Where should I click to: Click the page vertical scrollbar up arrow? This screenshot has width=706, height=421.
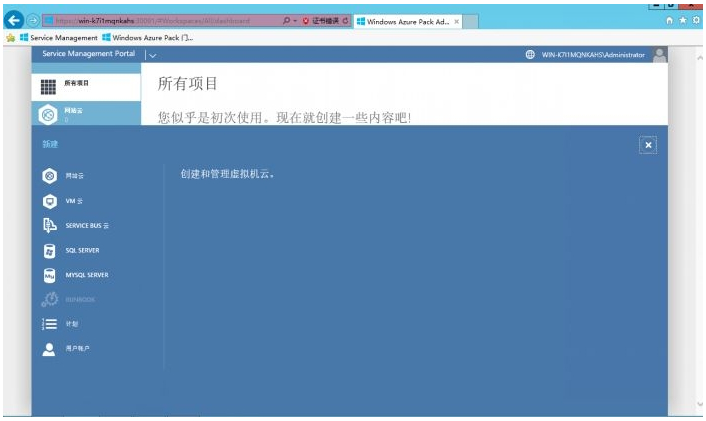pyautogui.click(x=700, y=58)
